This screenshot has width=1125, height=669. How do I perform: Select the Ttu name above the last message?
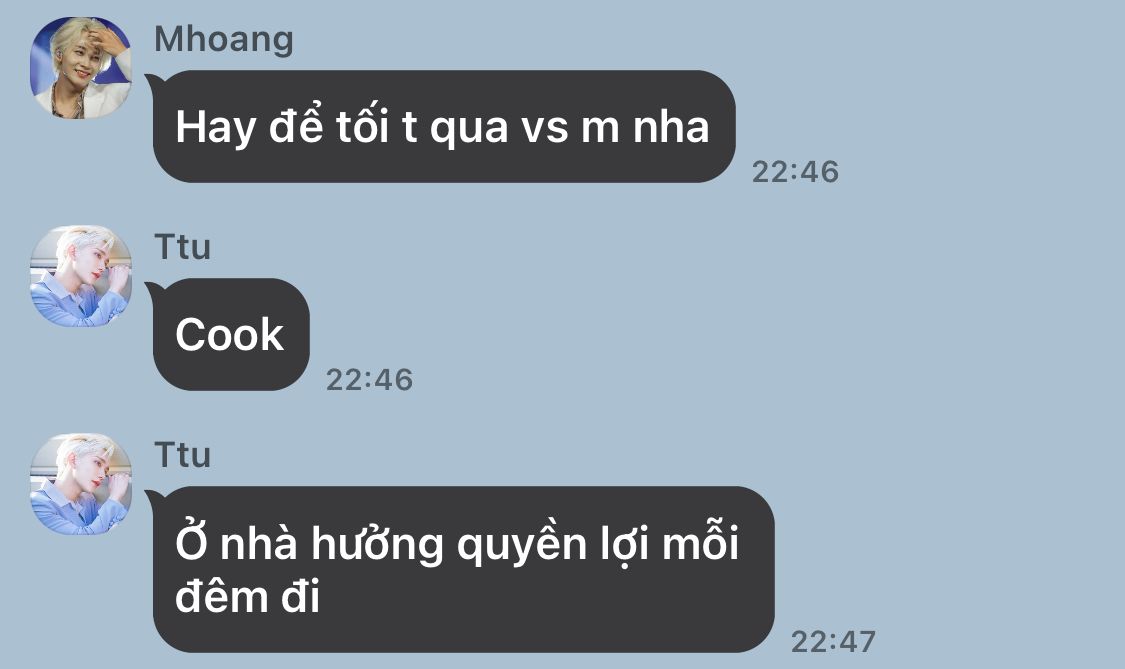point(182,455)
